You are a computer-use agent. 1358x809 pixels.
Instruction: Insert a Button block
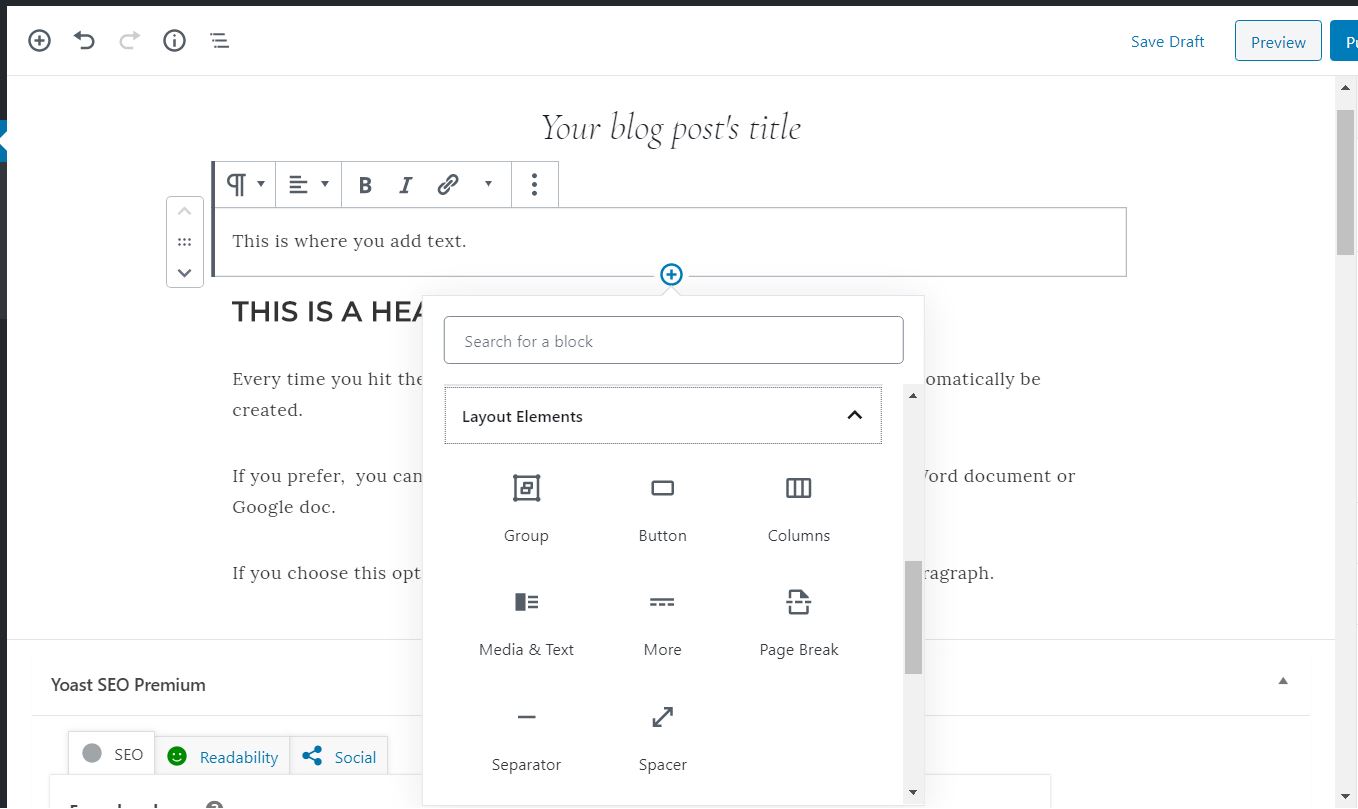tap(662, 507)
